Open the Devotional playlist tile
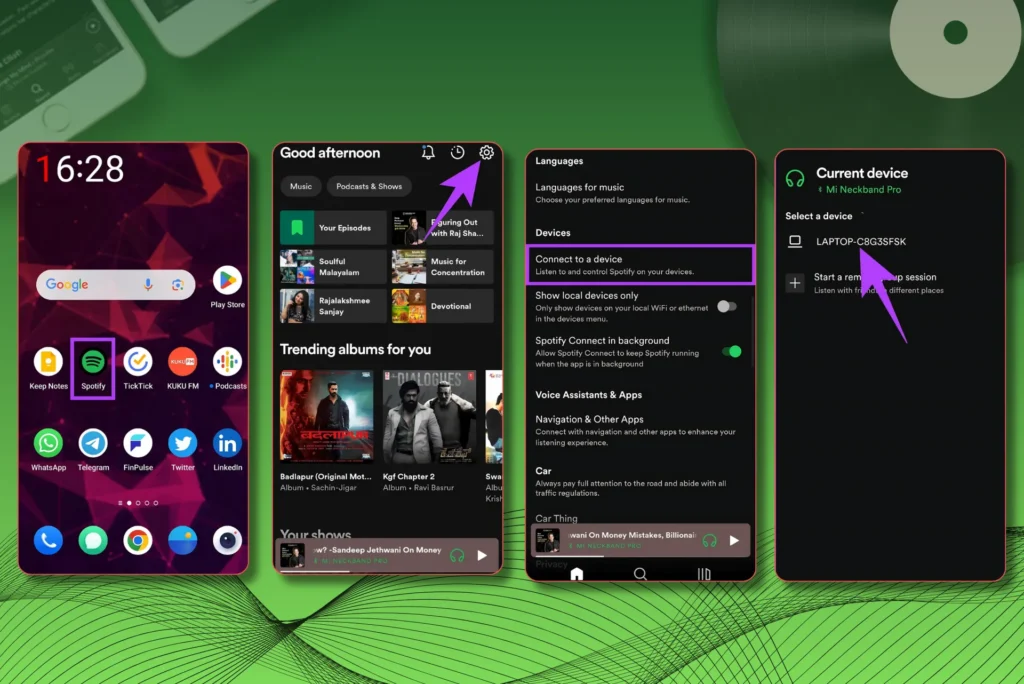The width and height of the screenshot is (1024, 684). (442, 306)
